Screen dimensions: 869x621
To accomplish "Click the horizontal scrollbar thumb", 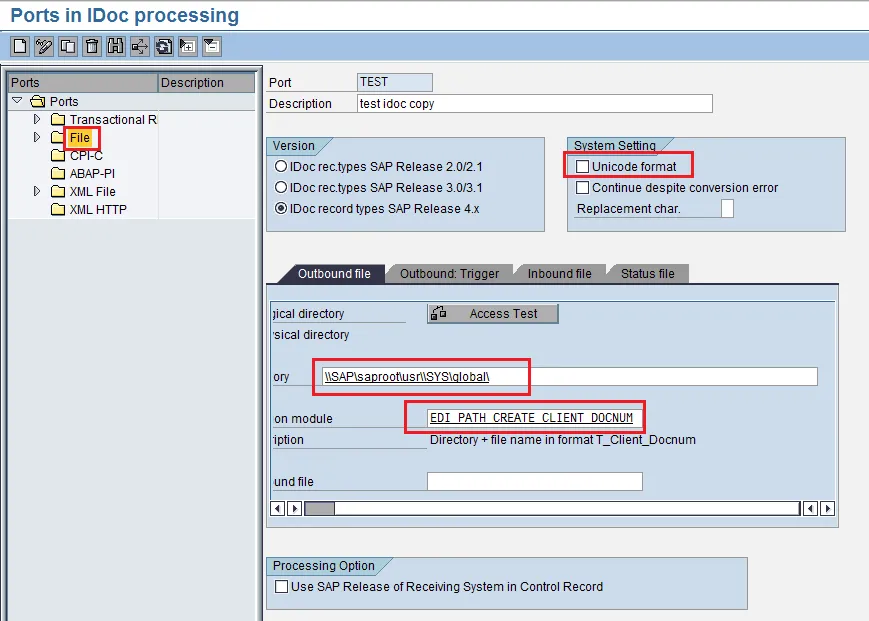I will click(x=320, y=508).
